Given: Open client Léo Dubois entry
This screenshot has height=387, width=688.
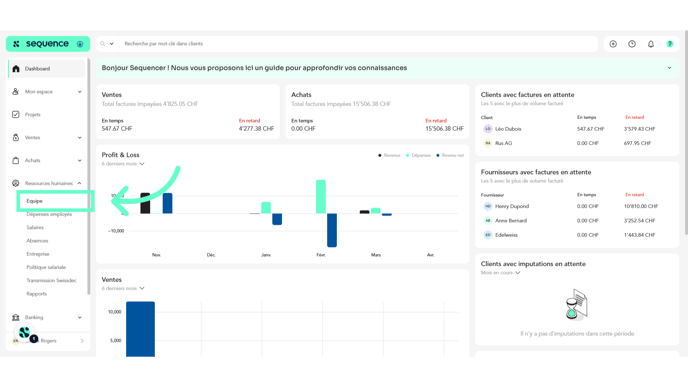Looking at the screenshot, I should (508, 129).
